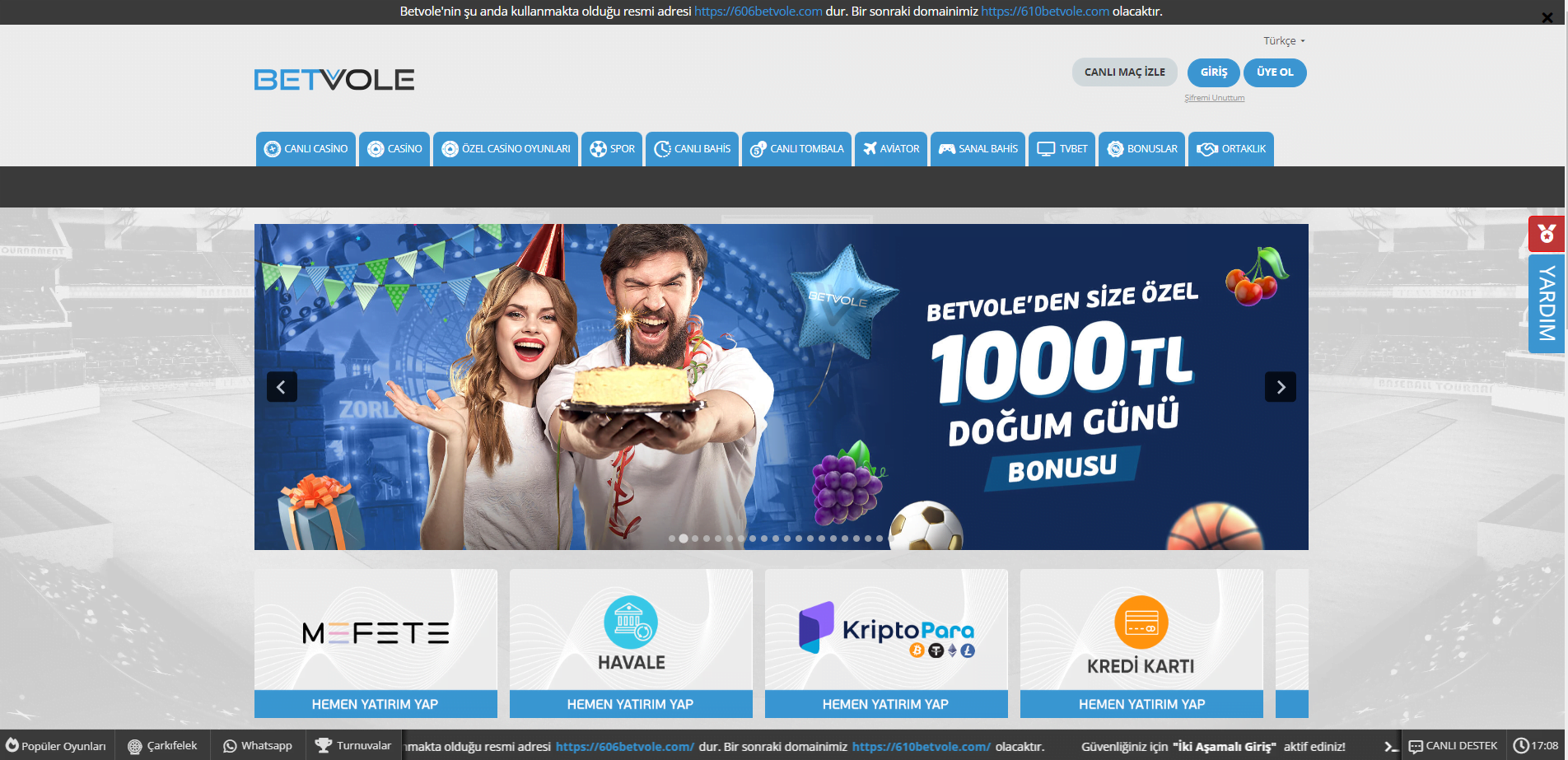The width and height of the screenshot is (1568, 760).
Task: Open Canlı Destek live chat
Action: (x=1453, y=745)
